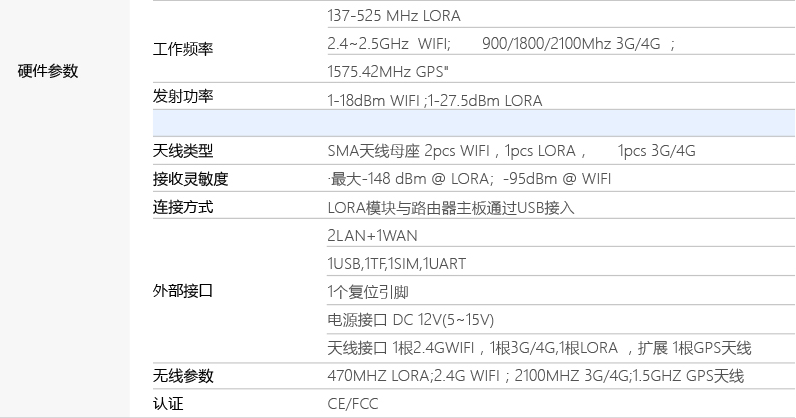
Task: Select the 外部接口 row label
Action: click(183, 291)
